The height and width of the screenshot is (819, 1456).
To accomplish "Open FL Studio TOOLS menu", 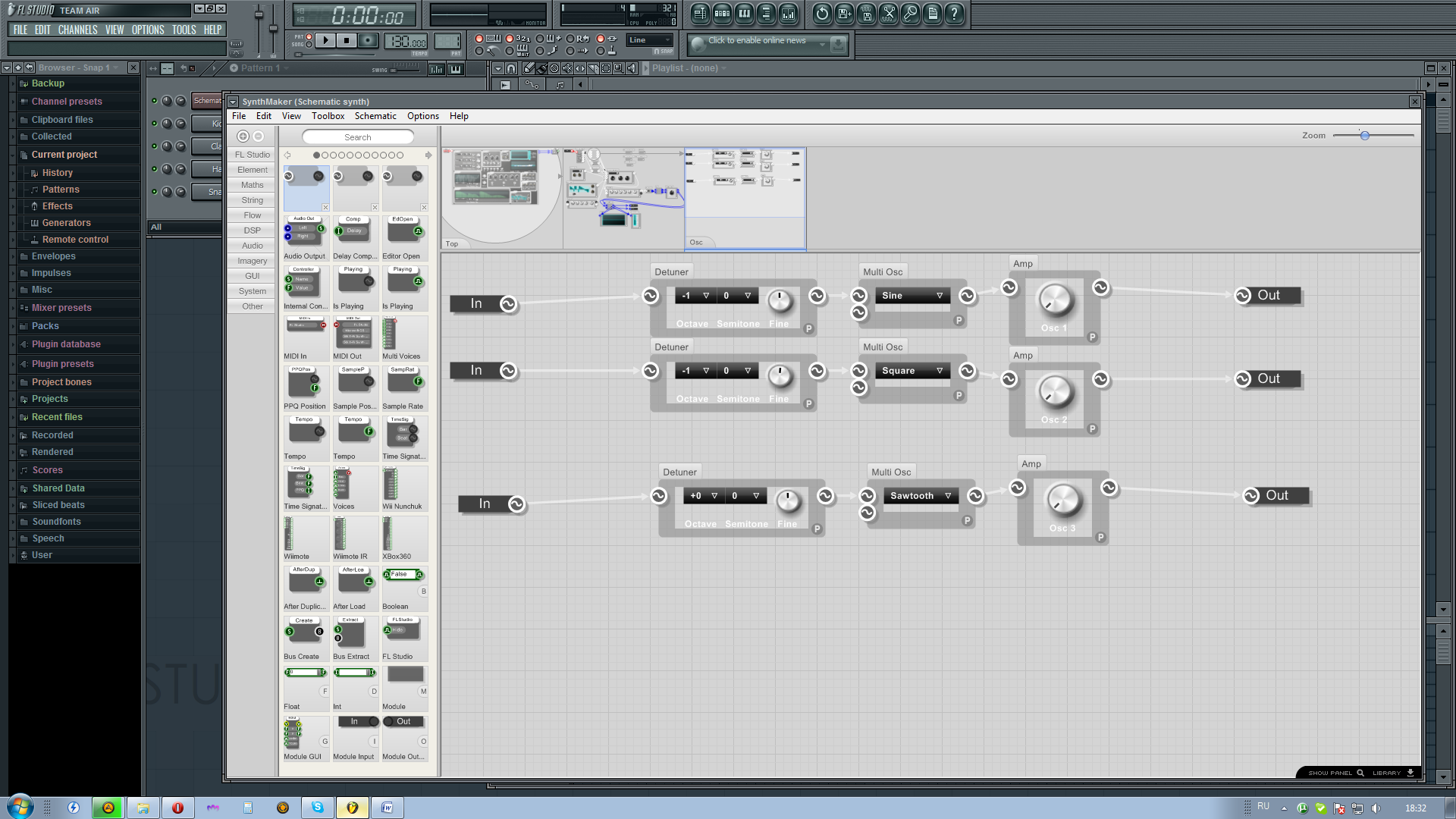I will (184, 30).
